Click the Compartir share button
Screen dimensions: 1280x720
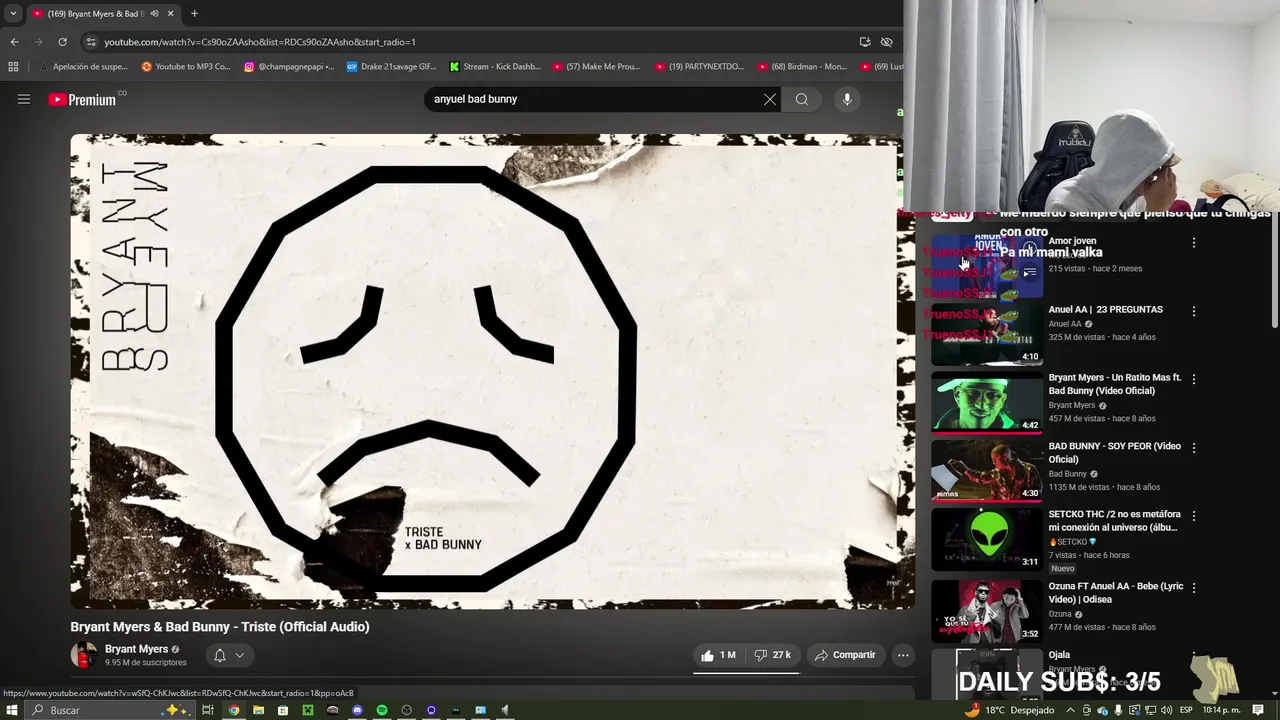[845, 655]
